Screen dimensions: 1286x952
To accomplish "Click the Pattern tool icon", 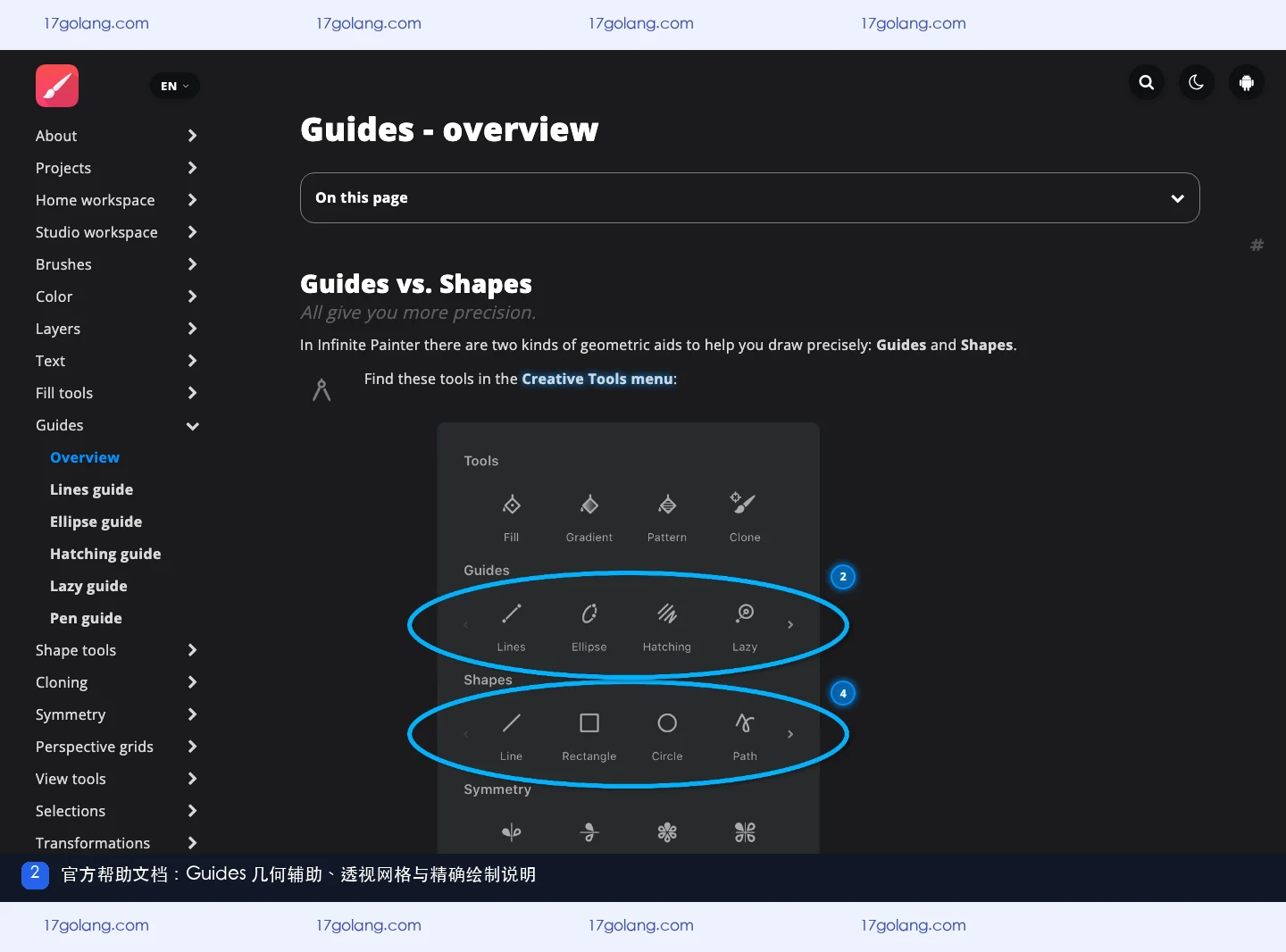I will [667, 505].
